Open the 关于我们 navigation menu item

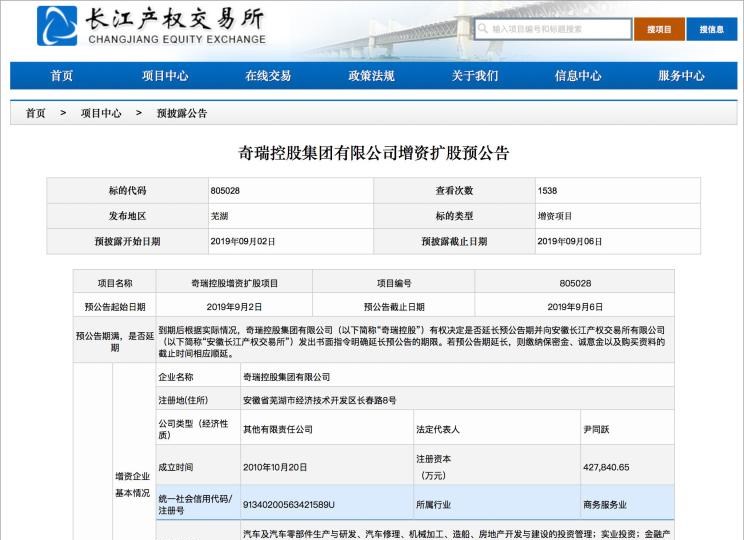pos(475,76)
